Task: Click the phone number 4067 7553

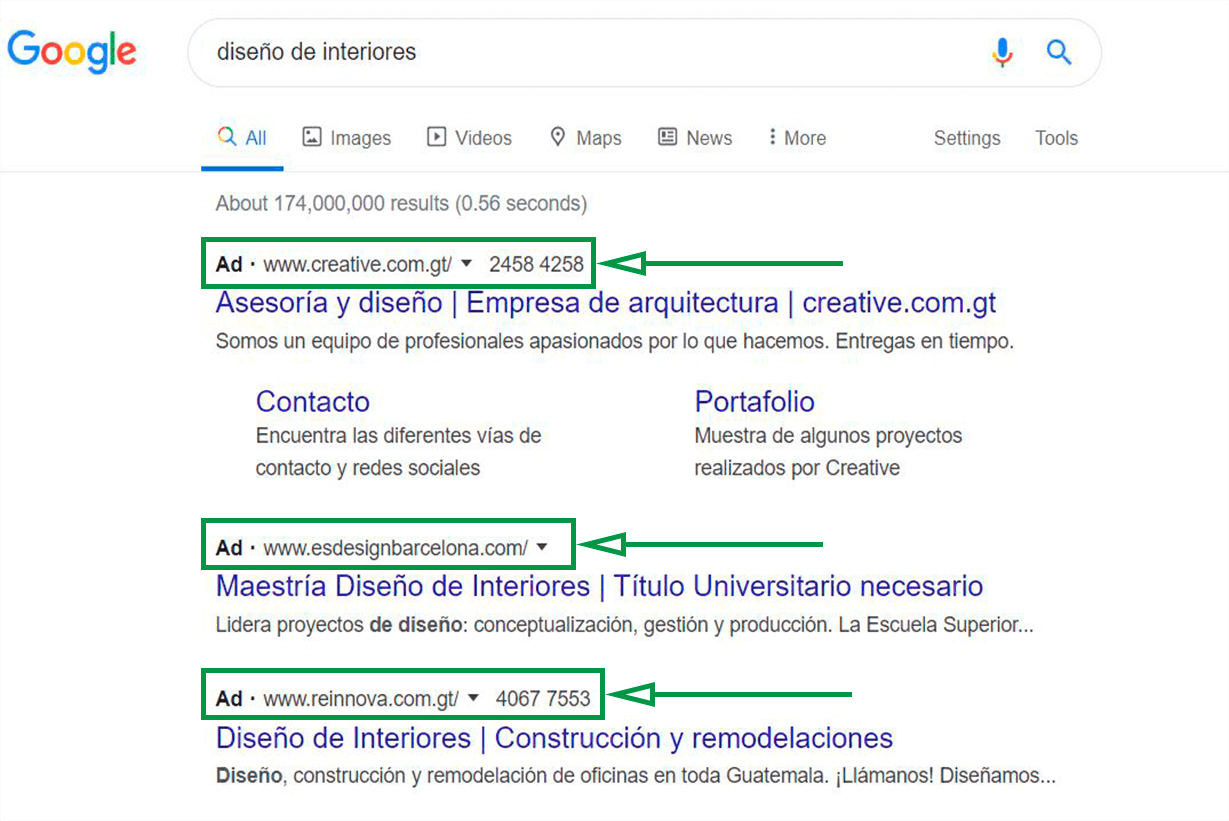Action: click(543, 698)
